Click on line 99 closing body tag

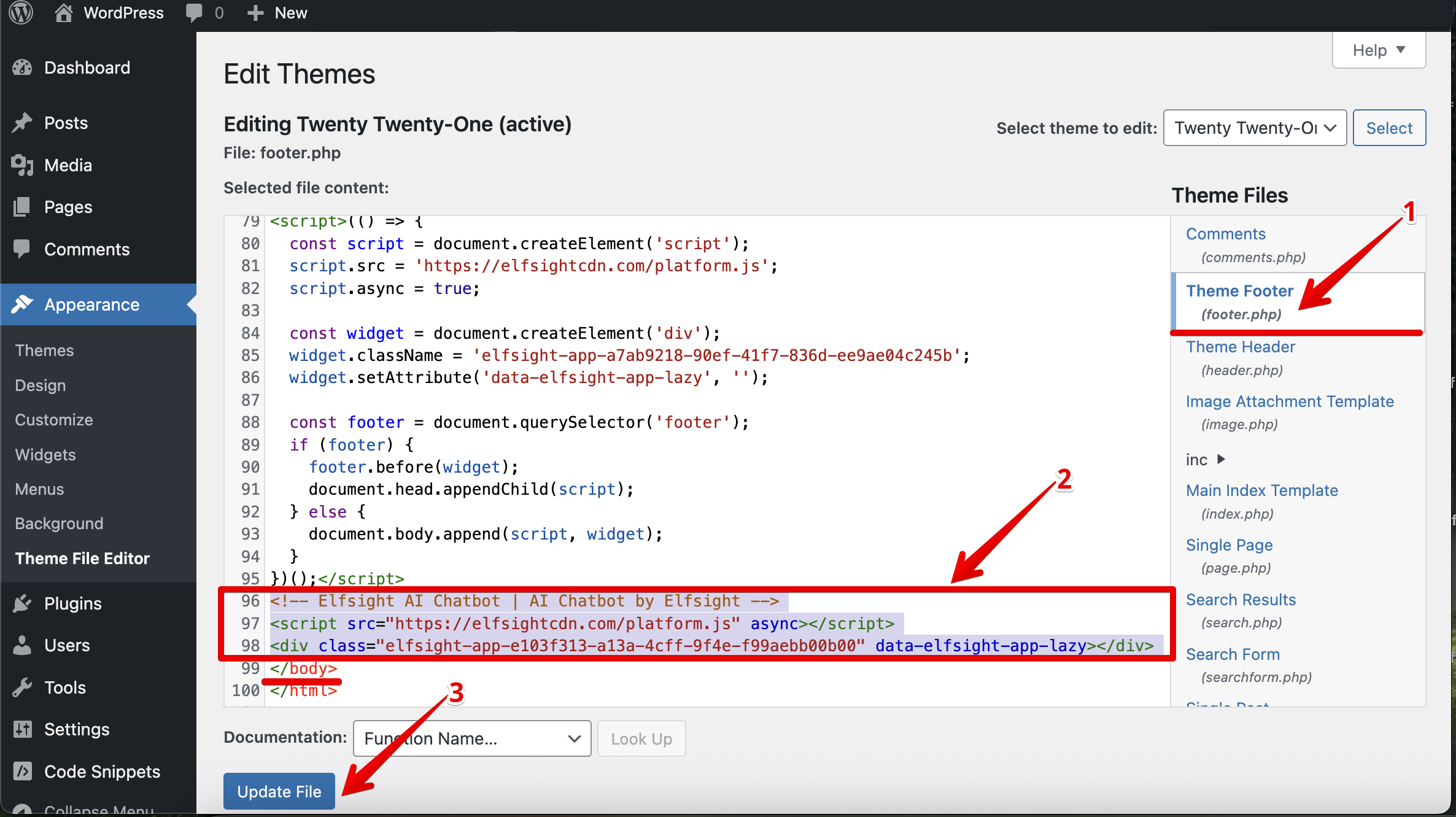(x=304, y=668)
